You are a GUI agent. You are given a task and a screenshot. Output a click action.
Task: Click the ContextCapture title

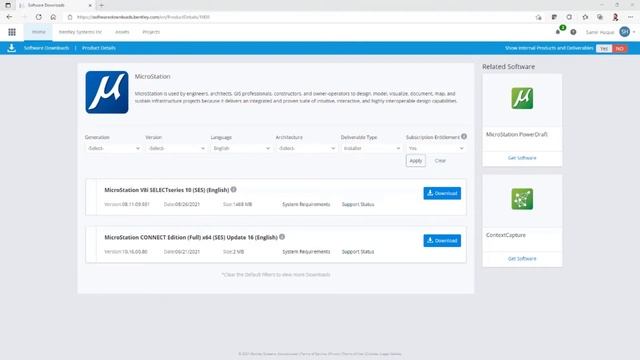point(506,235)
